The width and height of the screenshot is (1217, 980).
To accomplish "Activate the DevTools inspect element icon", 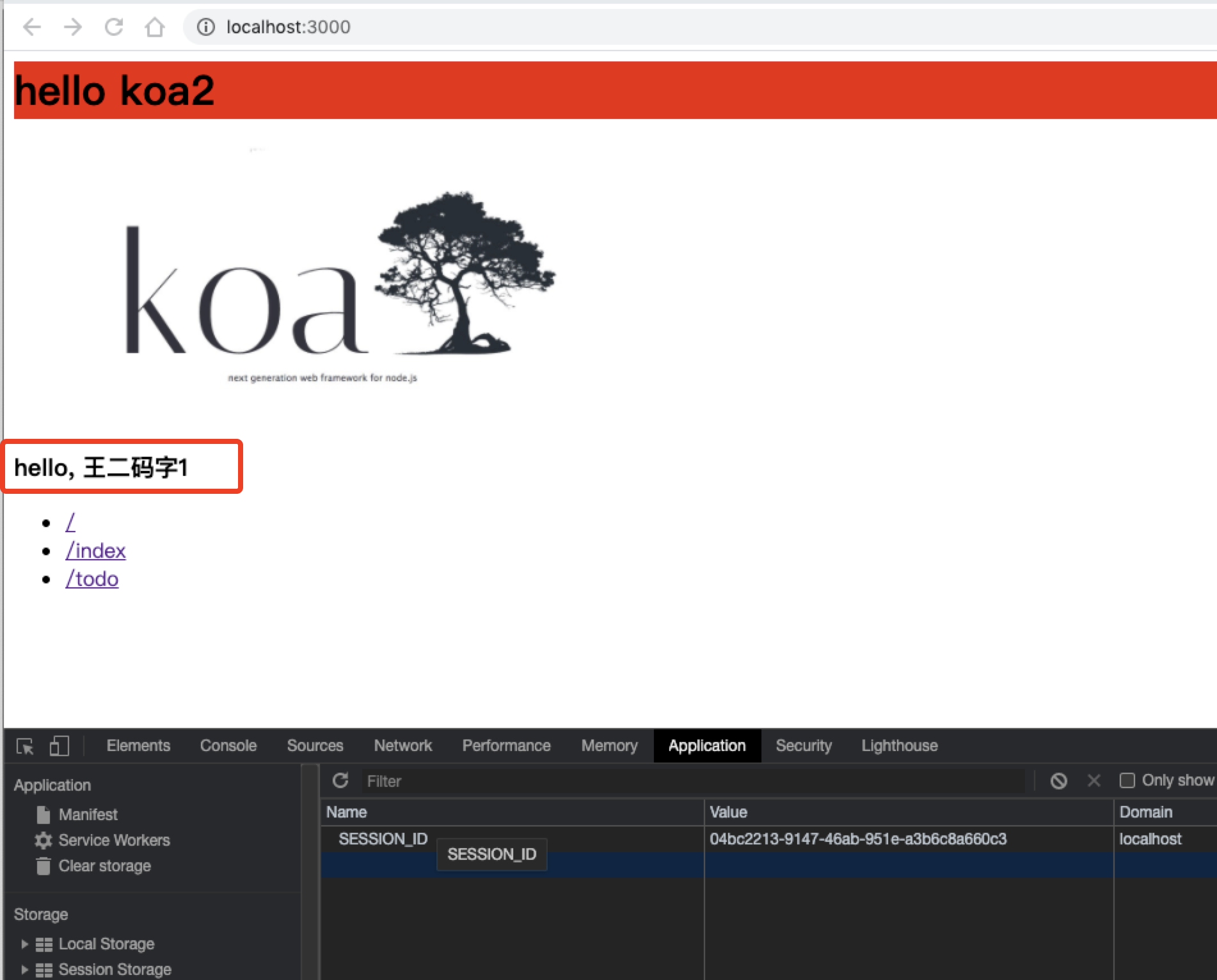I will tap(25, 746).
